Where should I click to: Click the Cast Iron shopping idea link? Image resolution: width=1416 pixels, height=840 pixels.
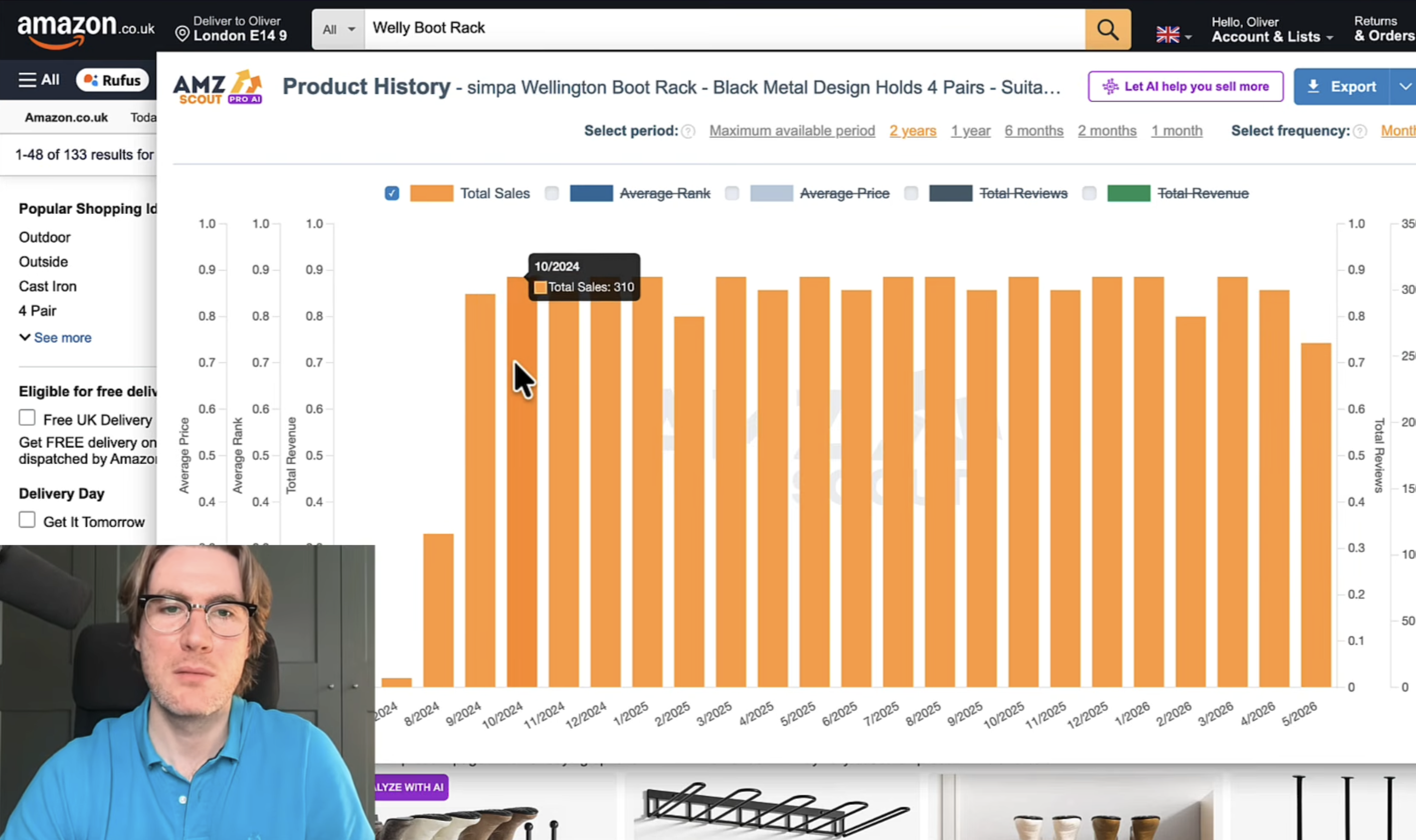click(x=48, y=286)
